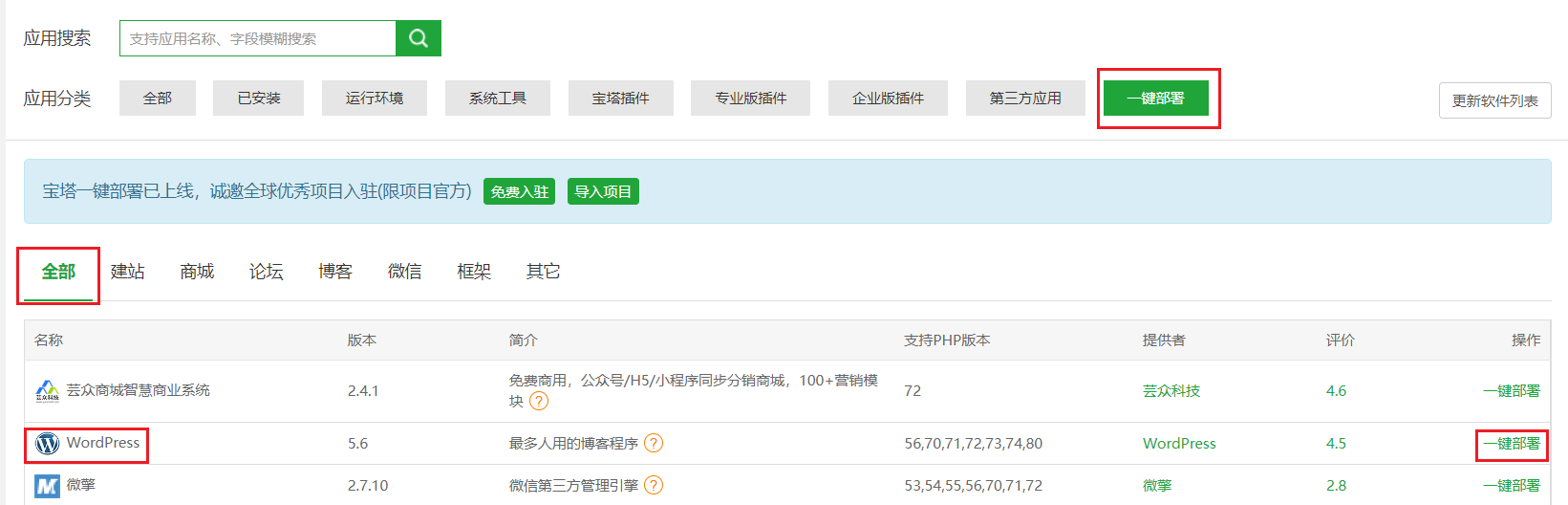The height and width of the screenshot is (505, 1568).
Task: Switch to the 商城 tab
Action: pyautogui.click(x=197, y=272)
